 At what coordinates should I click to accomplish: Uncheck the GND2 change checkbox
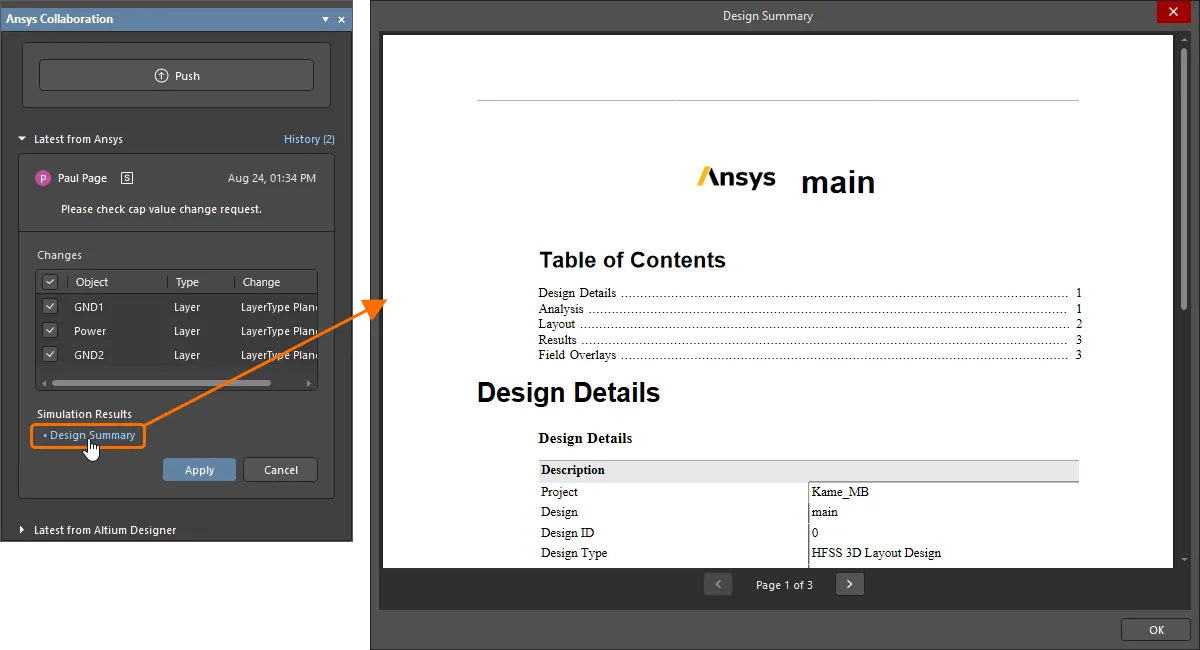point(50,354)
